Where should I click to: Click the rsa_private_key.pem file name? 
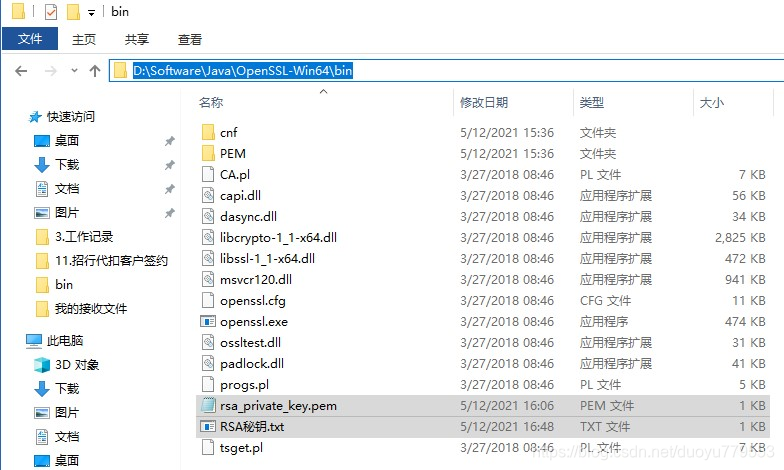[x=278, y=406]
